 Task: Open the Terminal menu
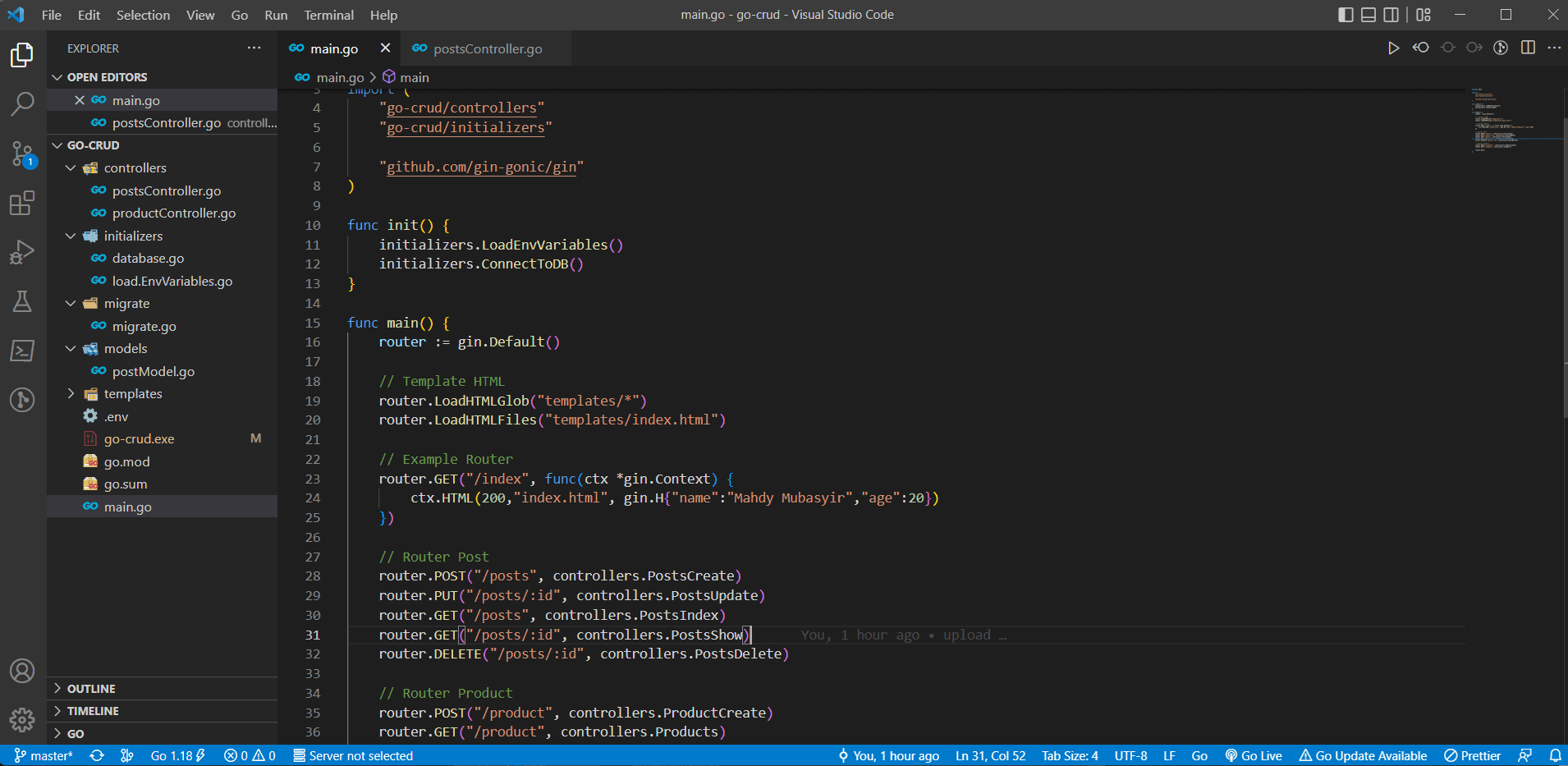[329, 15]
